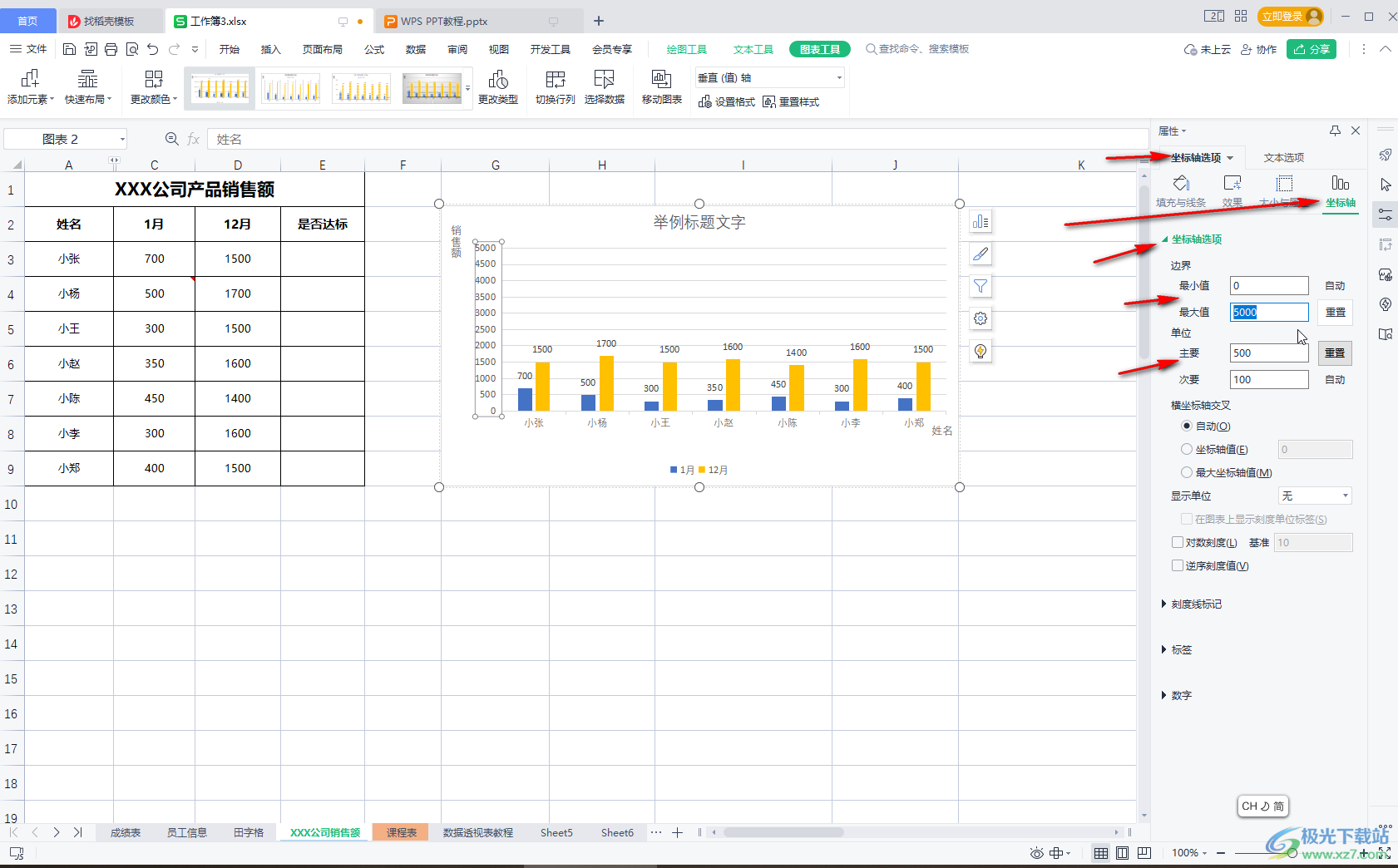The height and width of the screenshot is (868, 1398).
Task: Select Axis value (坐标轴值) radio button
Action: (1187, 449)
